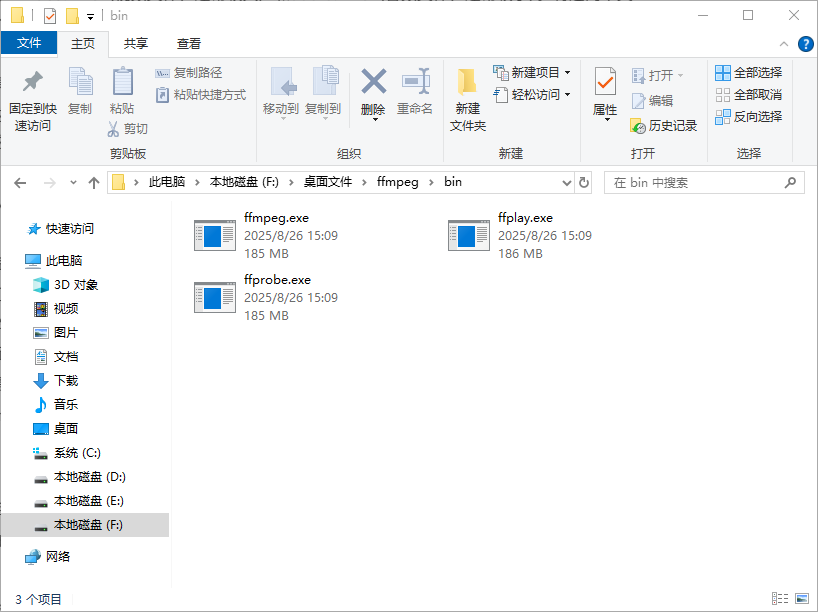The height and width of the screenshot is (612, 818).
Task: Click the search magnifier icon
Action: [x=790, y=183]
